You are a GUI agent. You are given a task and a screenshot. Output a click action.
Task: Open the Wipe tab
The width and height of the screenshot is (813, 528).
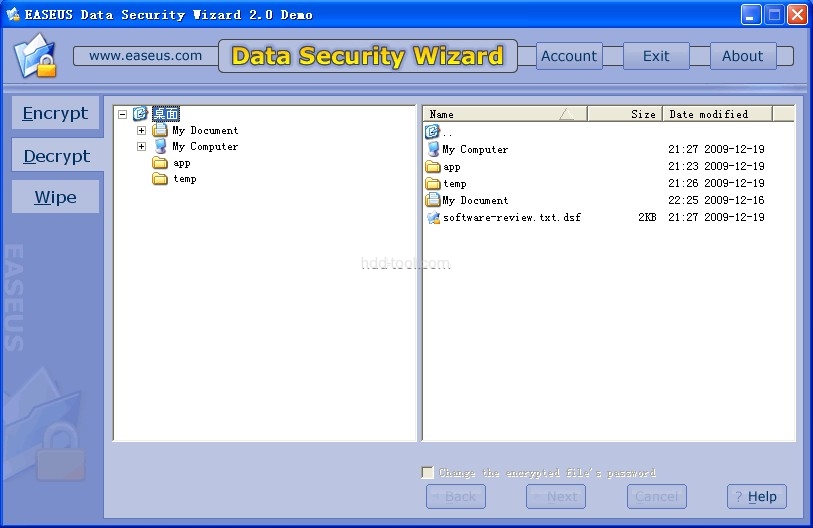tap(55, 197)
